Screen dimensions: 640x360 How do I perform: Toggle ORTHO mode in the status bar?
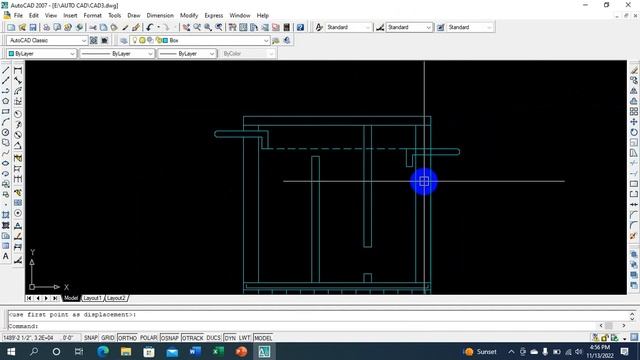pyautogui.click(x=127, y=338)
